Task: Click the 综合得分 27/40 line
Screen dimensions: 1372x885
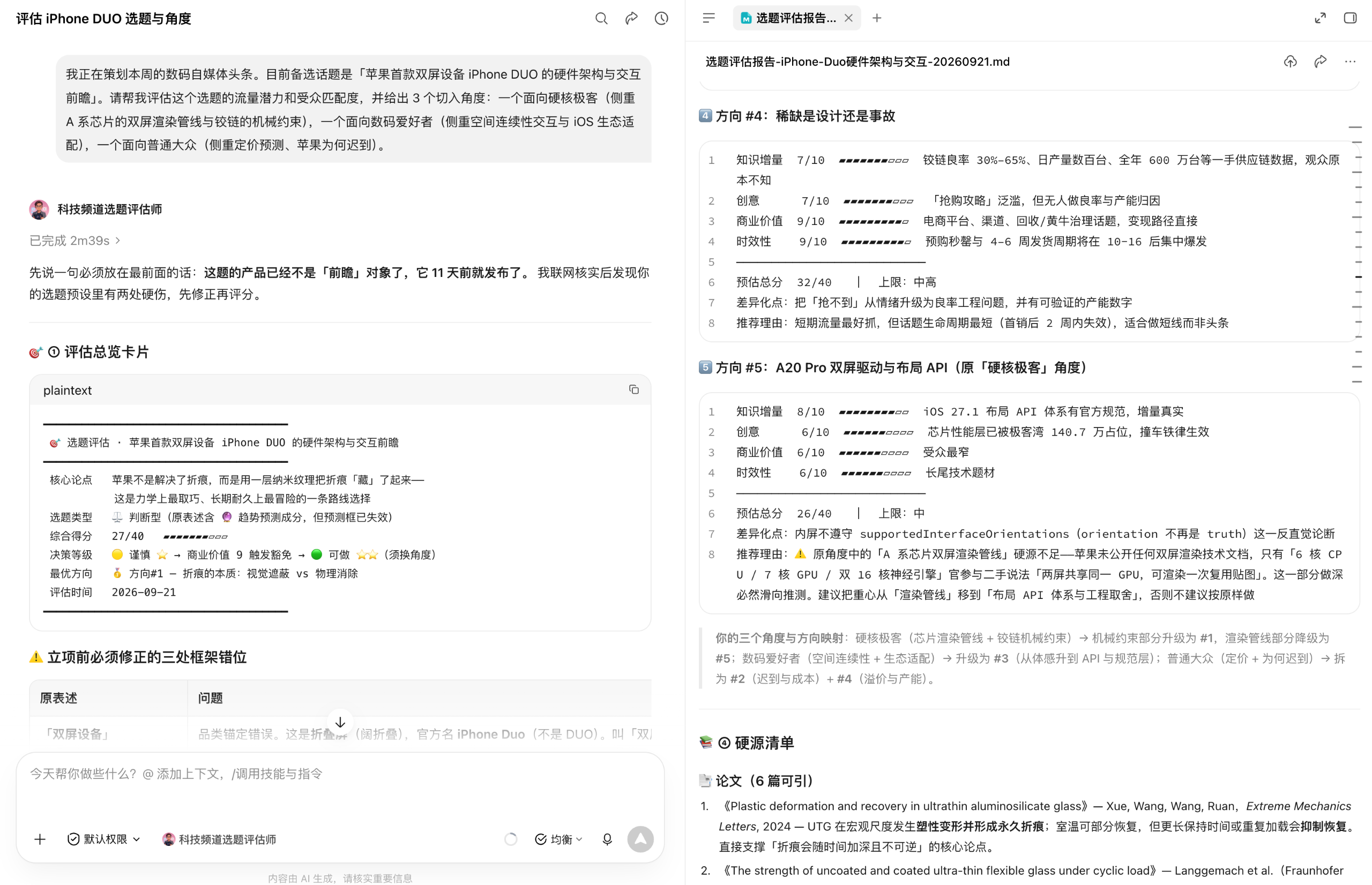Action: [138, 536]
